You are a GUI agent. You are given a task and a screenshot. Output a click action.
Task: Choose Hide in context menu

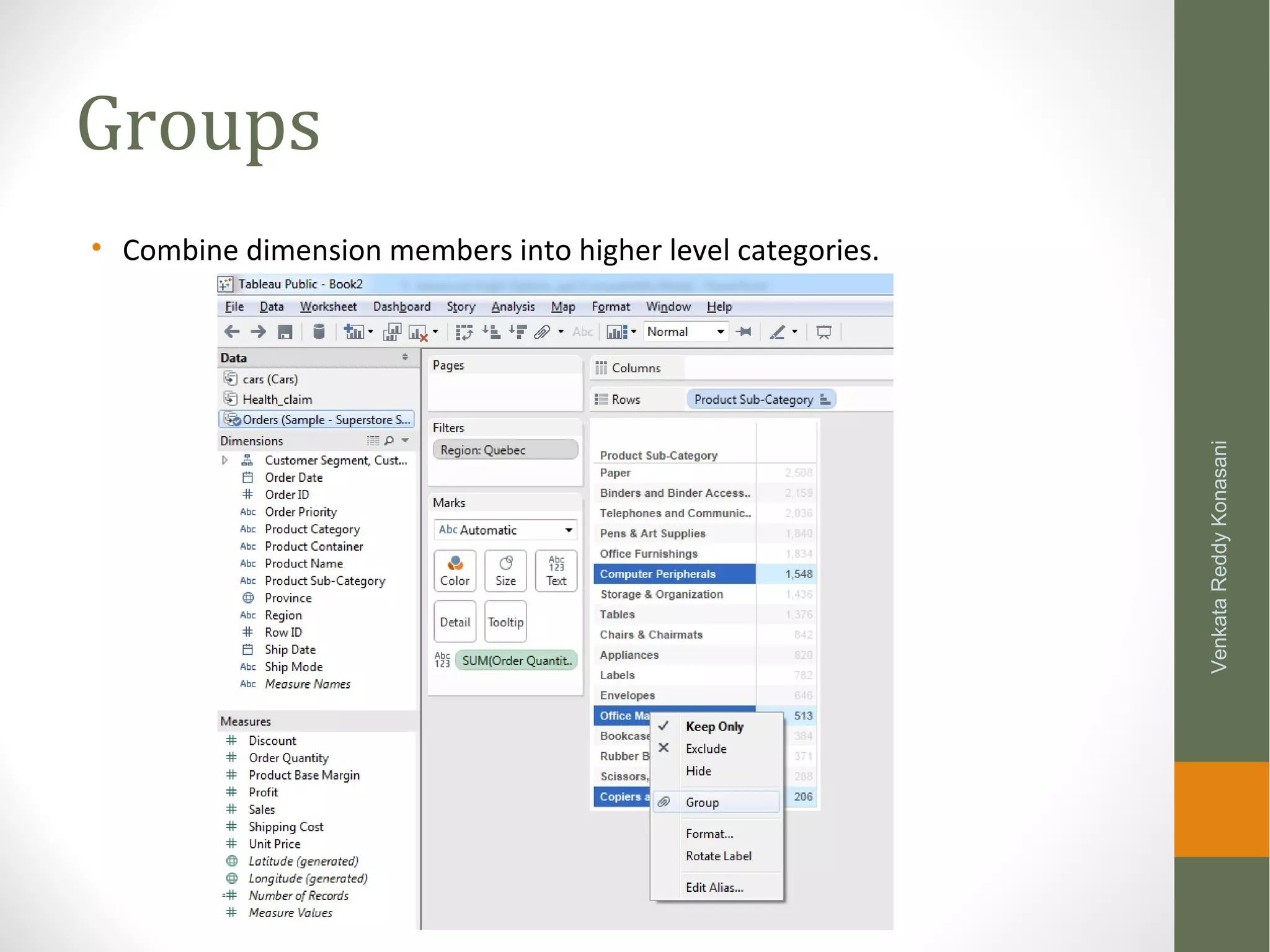pyautogui.click(x=717, y=771)
